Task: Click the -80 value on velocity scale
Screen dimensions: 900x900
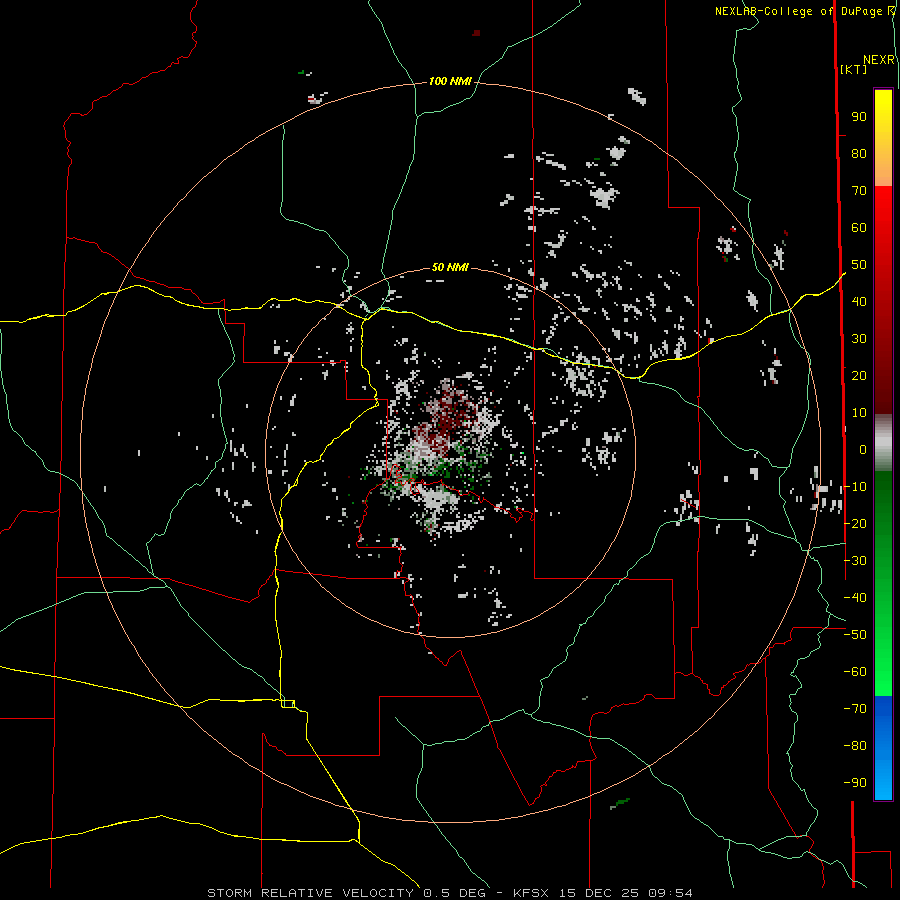Action: [855, 746]
